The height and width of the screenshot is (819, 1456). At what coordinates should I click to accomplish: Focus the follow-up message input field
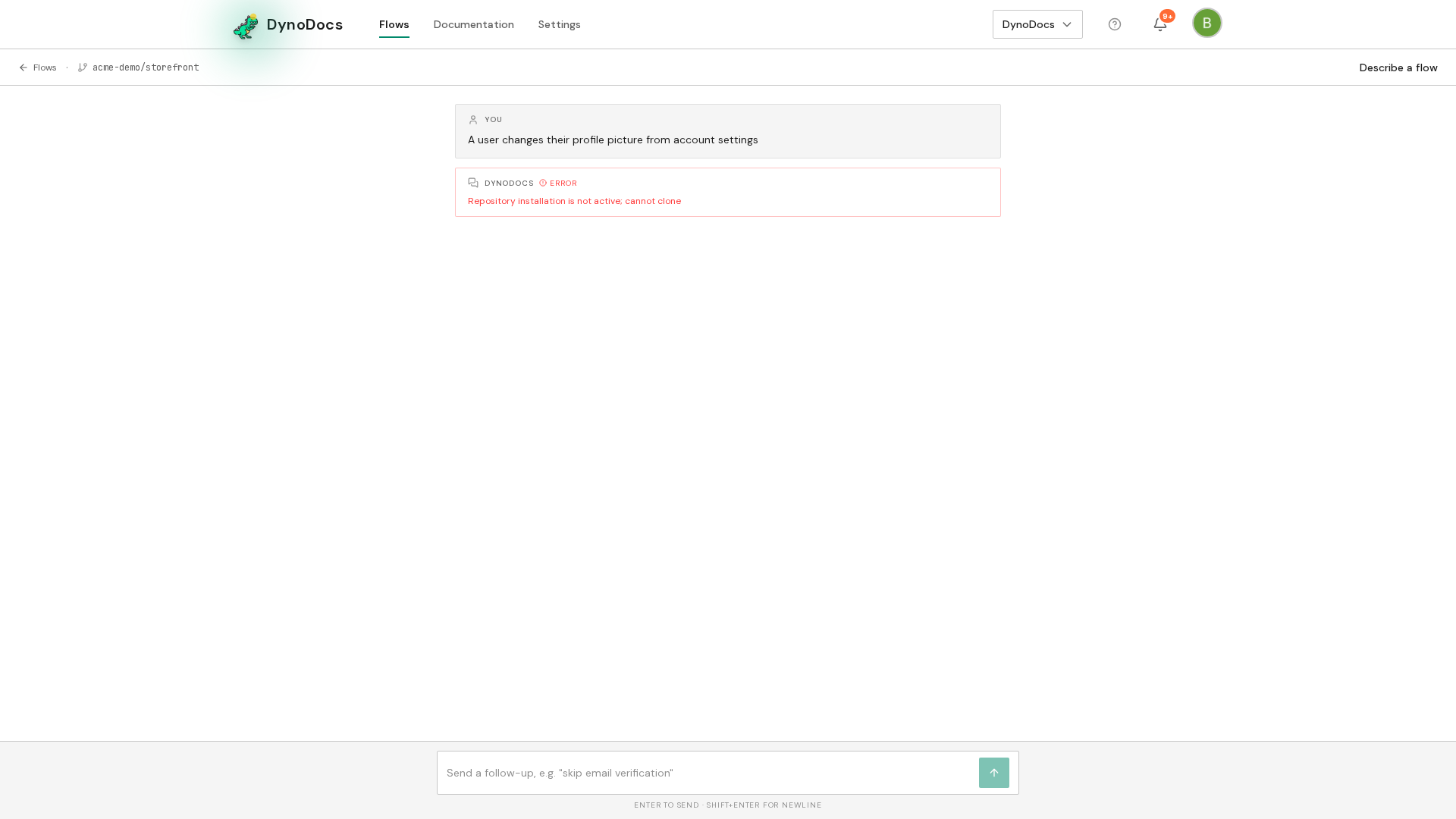coord(708,773)
